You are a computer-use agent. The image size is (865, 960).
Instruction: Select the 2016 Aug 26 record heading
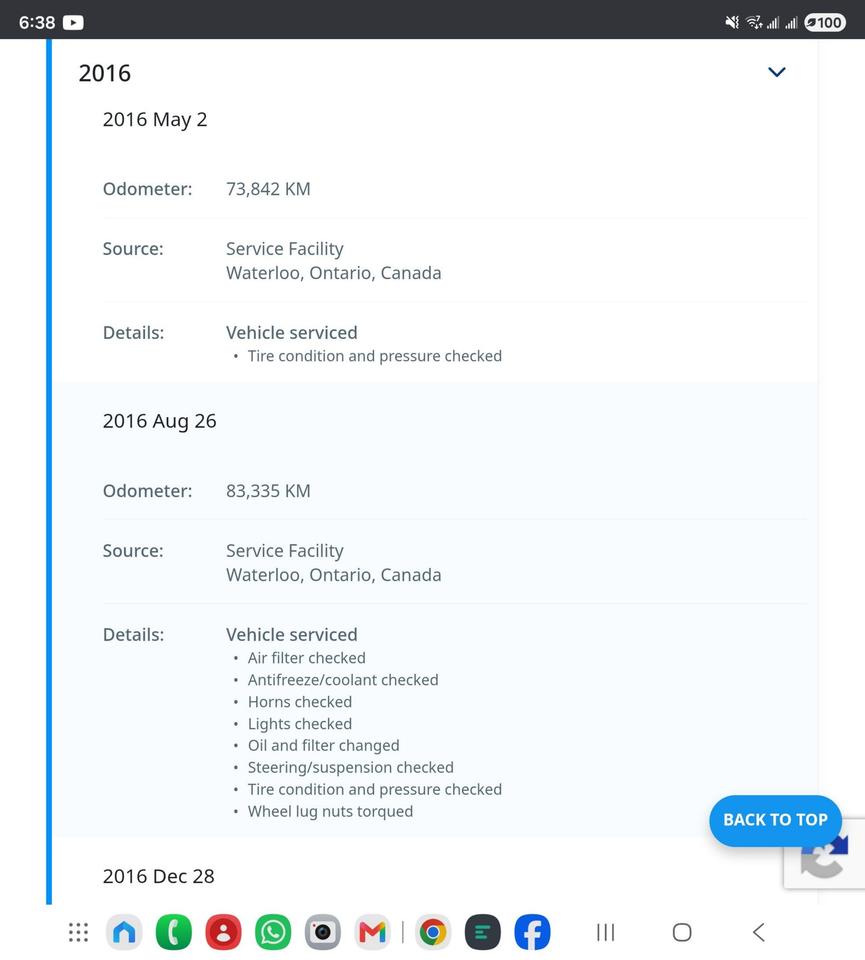(x=159, y=421)
